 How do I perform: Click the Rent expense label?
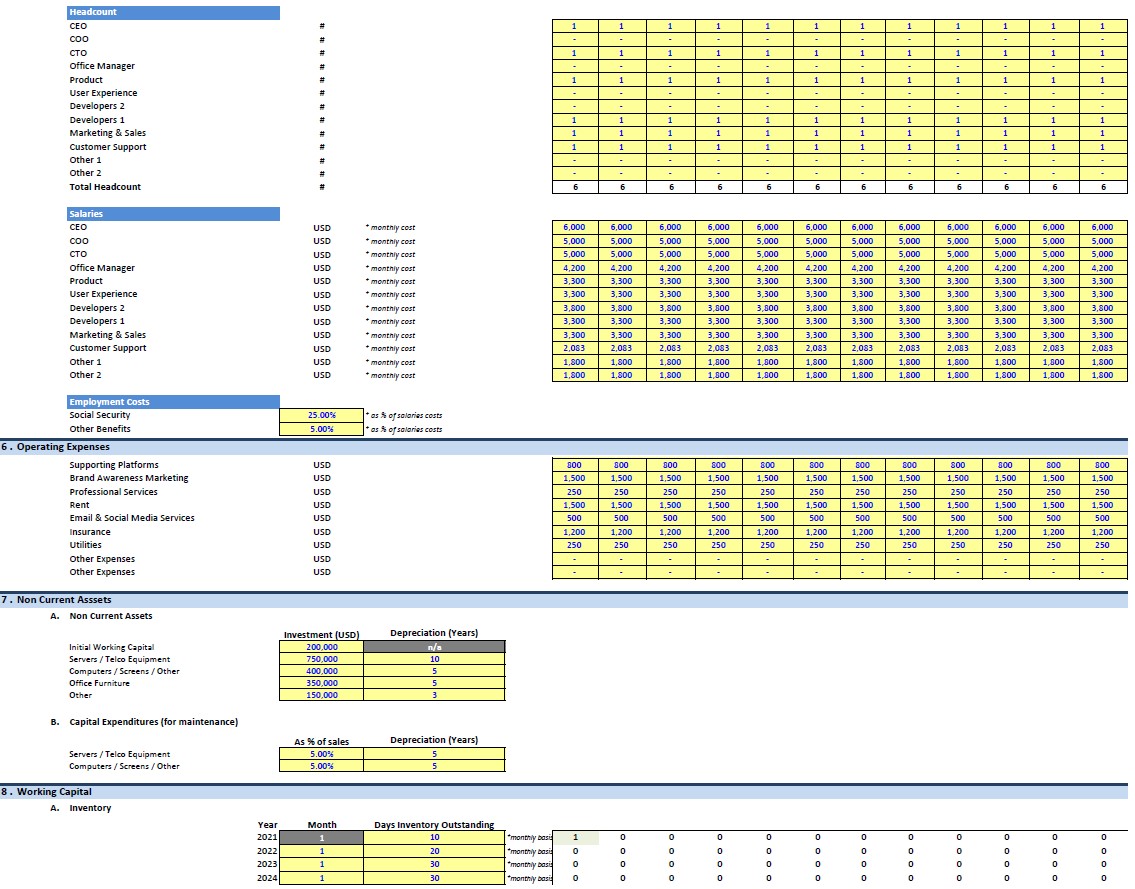[x=80, y=505]
